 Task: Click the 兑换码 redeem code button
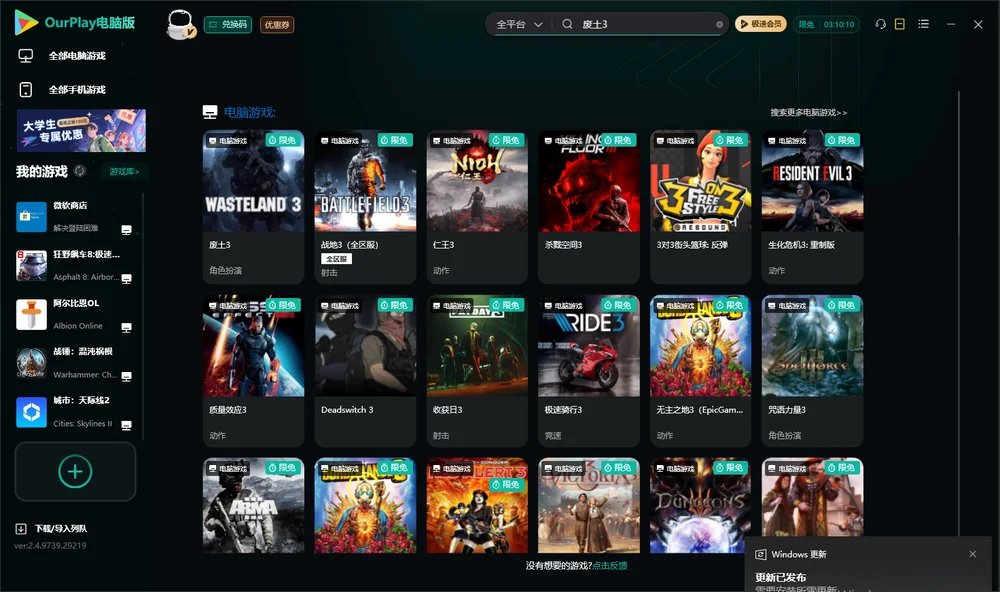228,24
